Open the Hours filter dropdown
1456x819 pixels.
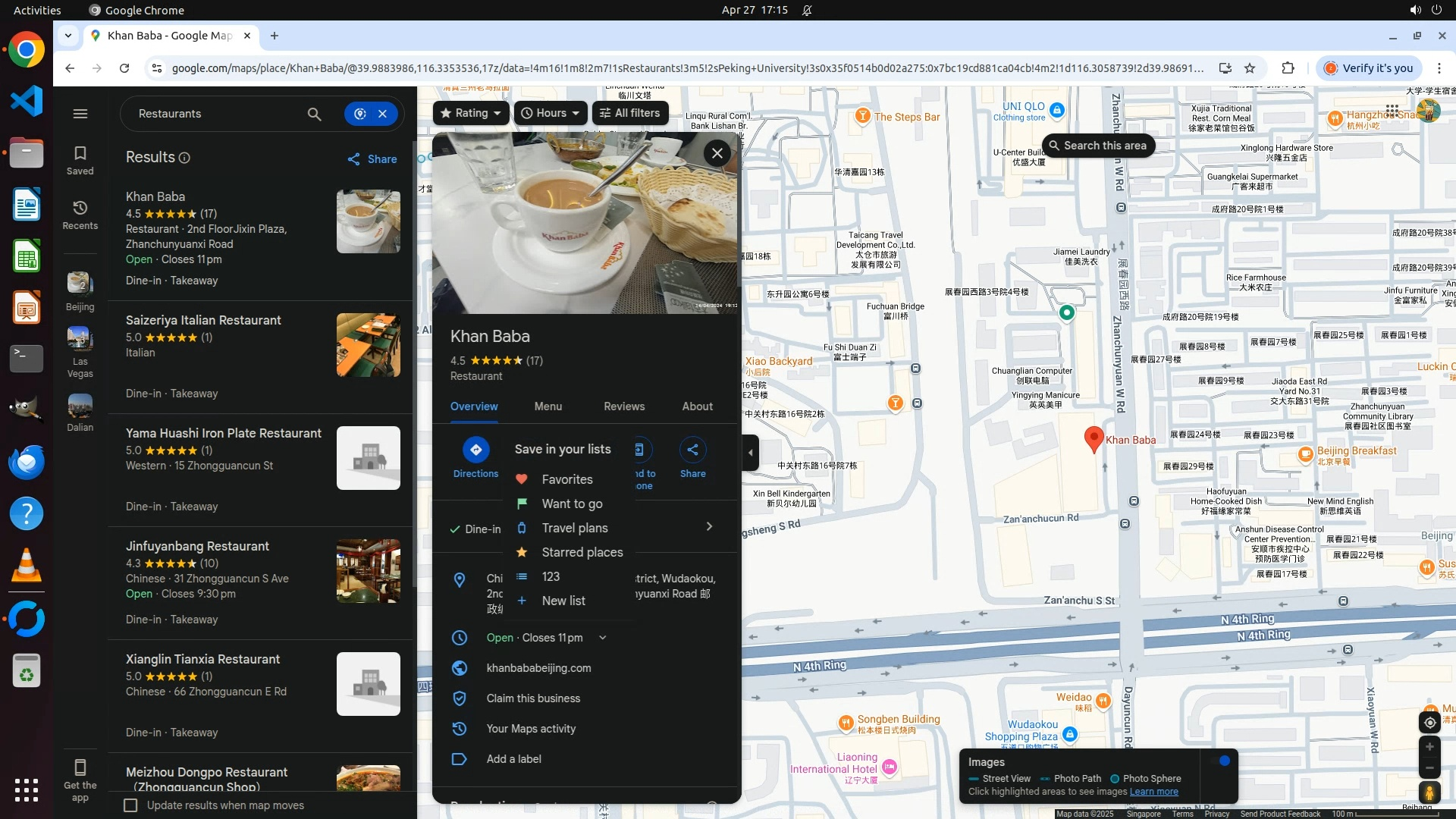click(551, 113)
